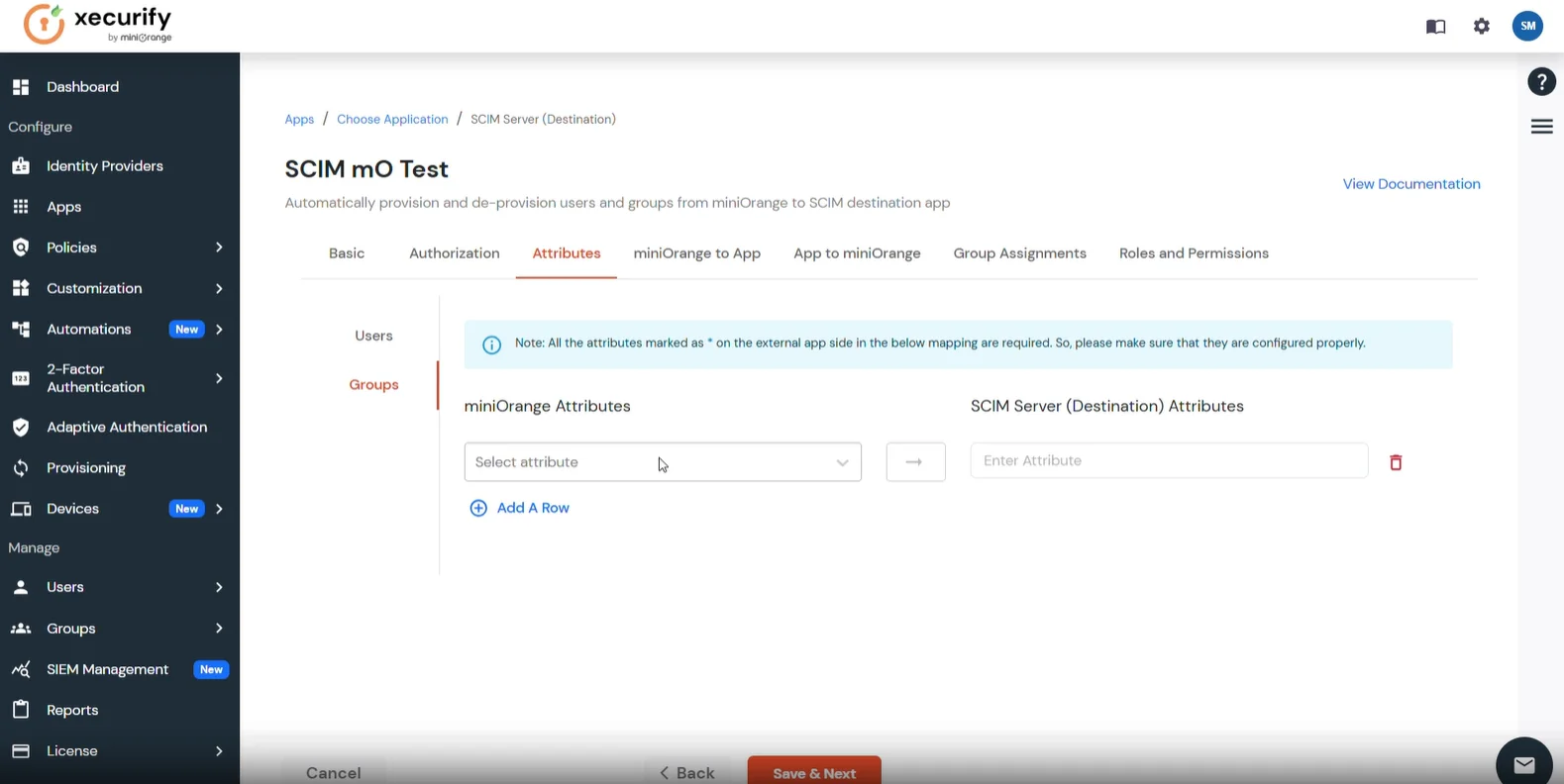Open the View Documentation link

[x=1411, y=184]
